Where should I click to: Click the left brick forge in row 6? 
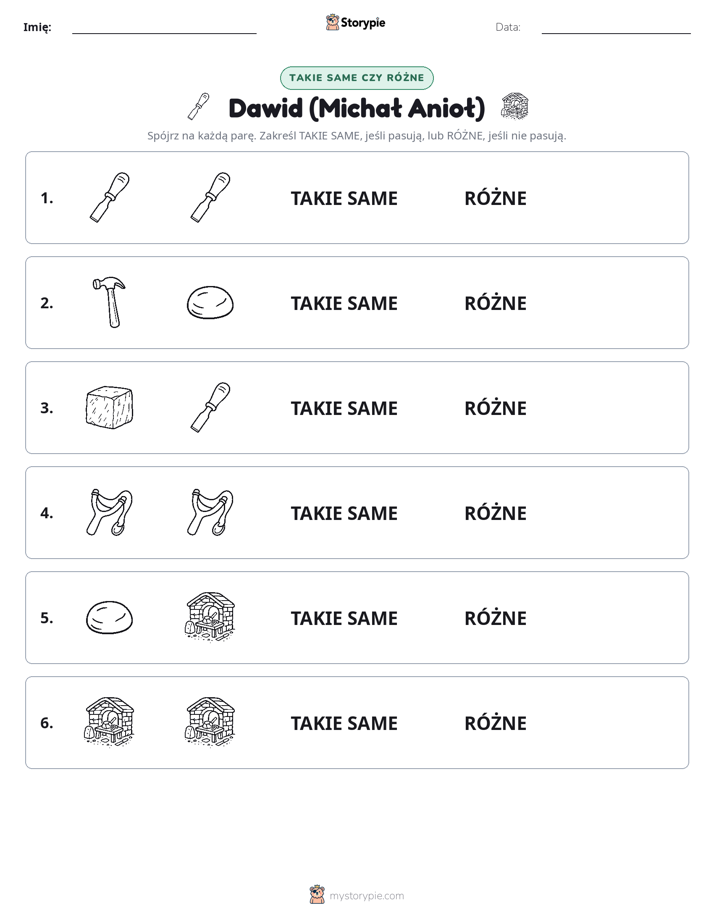coord(110,722)
